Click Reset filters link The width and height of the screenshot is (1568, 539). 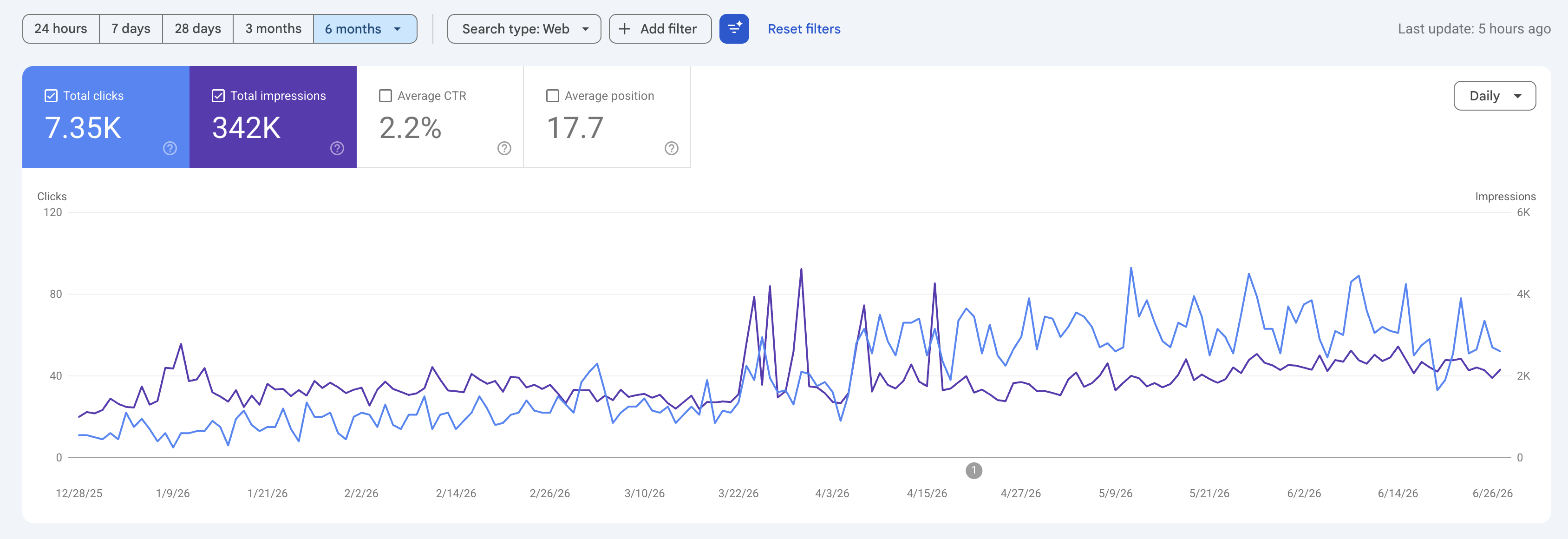[804, 29]
